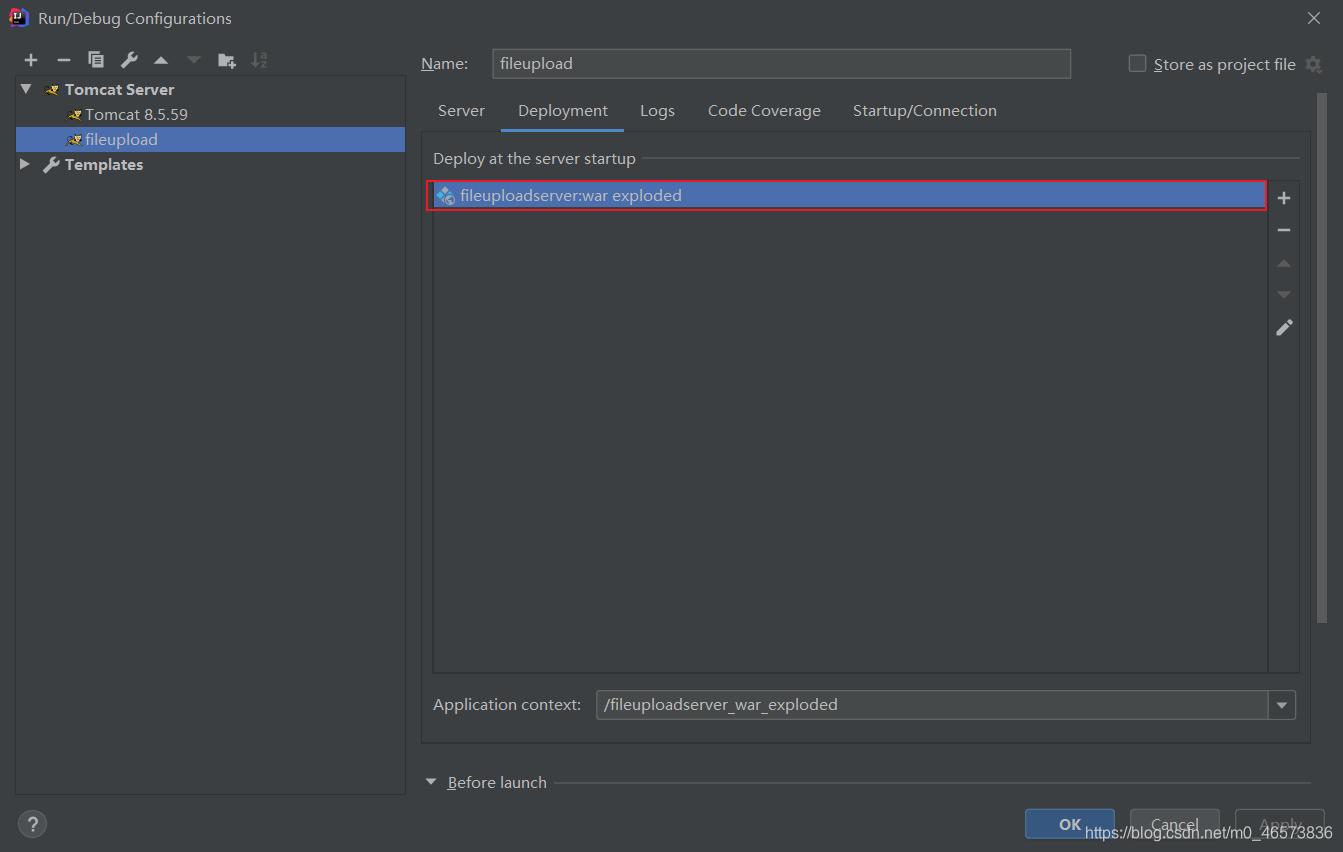1343x852 pixels.
Task: Select the Deployment tab
Action: 563,111
